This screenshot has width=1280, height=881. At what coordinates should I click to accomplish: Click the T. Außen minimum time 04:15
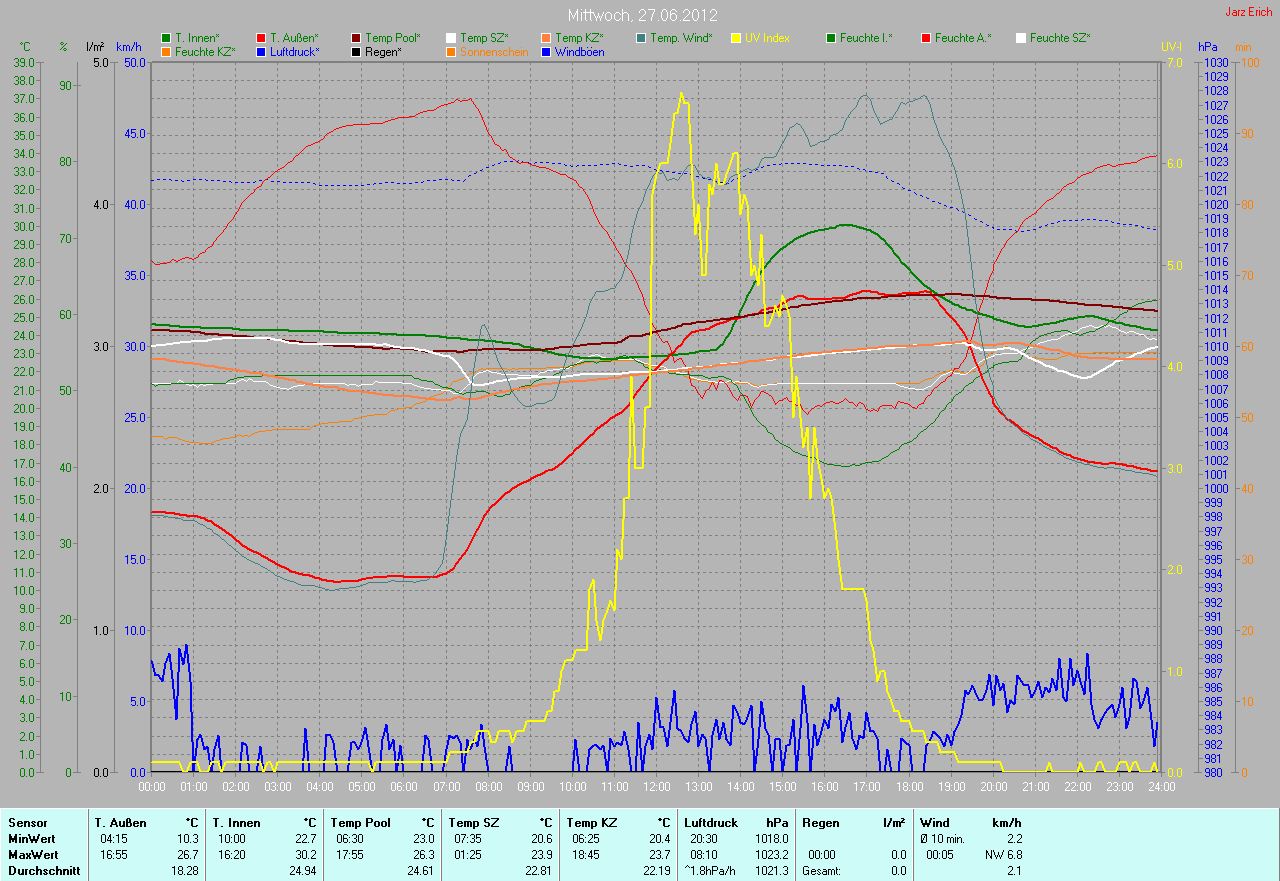tap(114, 839)
